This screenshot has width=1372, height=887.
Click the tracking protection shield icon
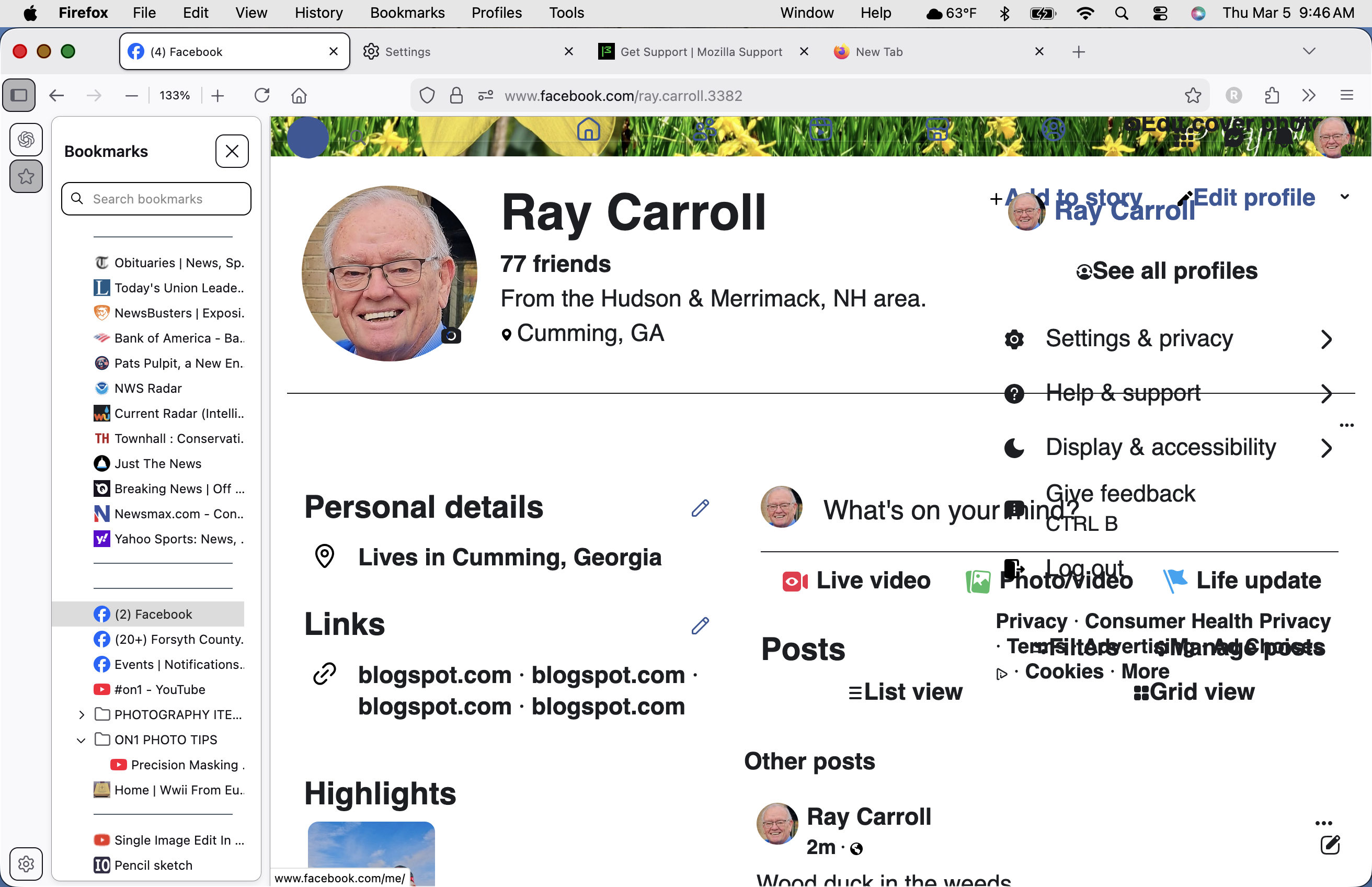(427, 96)
